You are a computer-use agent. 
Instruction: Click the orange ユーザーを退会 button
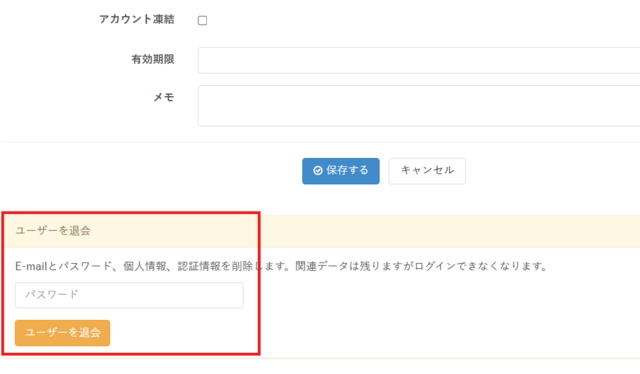click(x=62, y=333)
